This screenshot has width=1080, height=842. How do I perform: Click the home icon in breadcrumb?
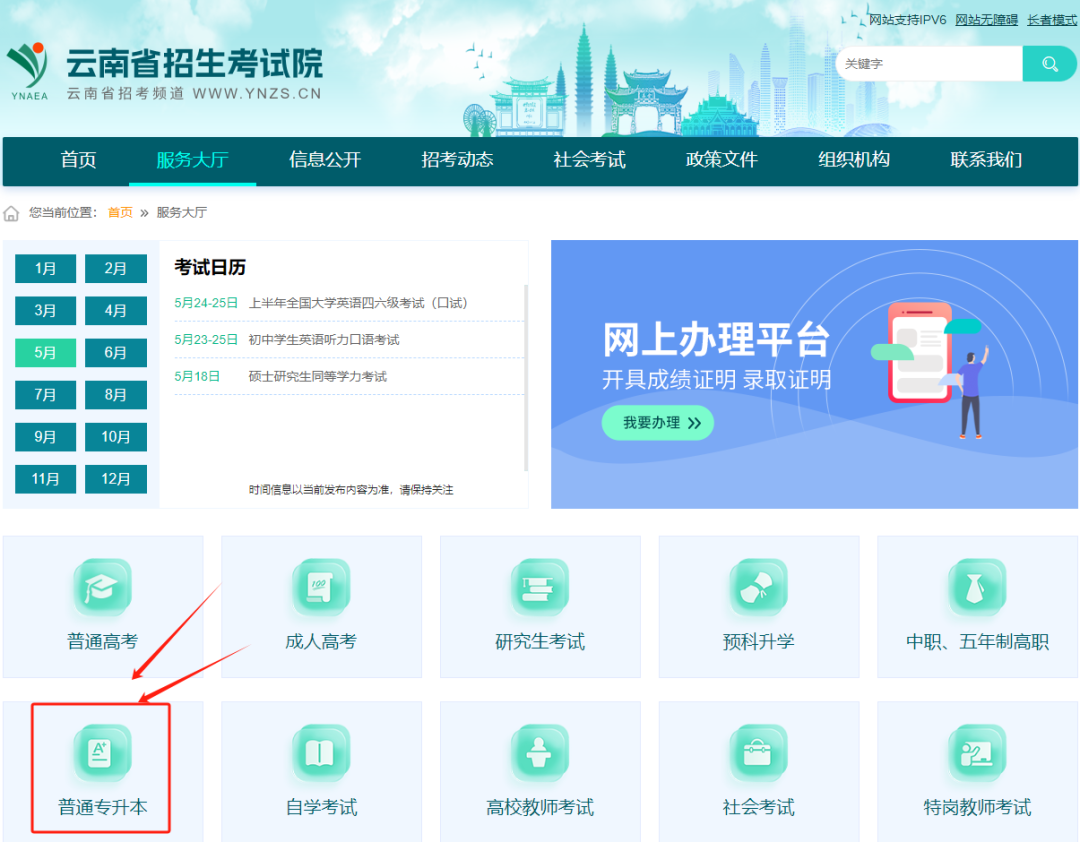pyautogui.click(x=11, y=213)
